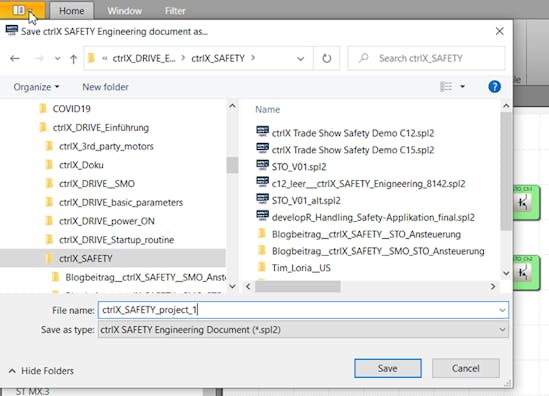Click the Forward navigation arrow
549x396 pixels.
coord(39,58)
